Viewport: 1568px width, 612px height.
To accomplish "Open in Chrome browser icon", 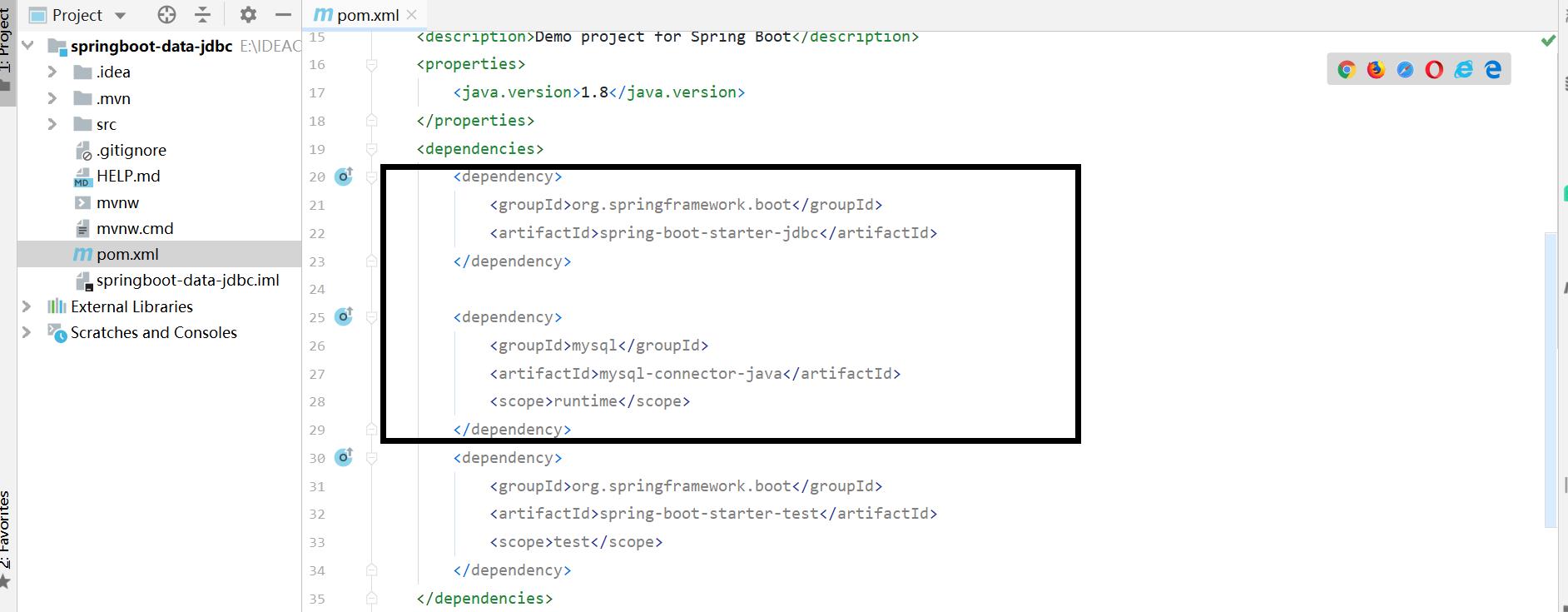I will (x=1346, y=70).
